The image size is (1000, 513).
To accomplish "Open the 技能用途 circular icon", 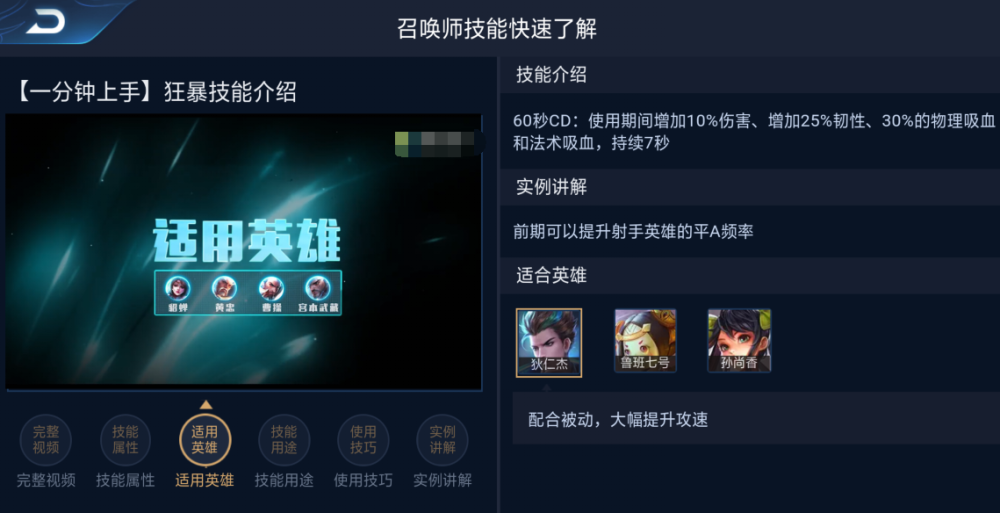I will [x=284, y=440].
